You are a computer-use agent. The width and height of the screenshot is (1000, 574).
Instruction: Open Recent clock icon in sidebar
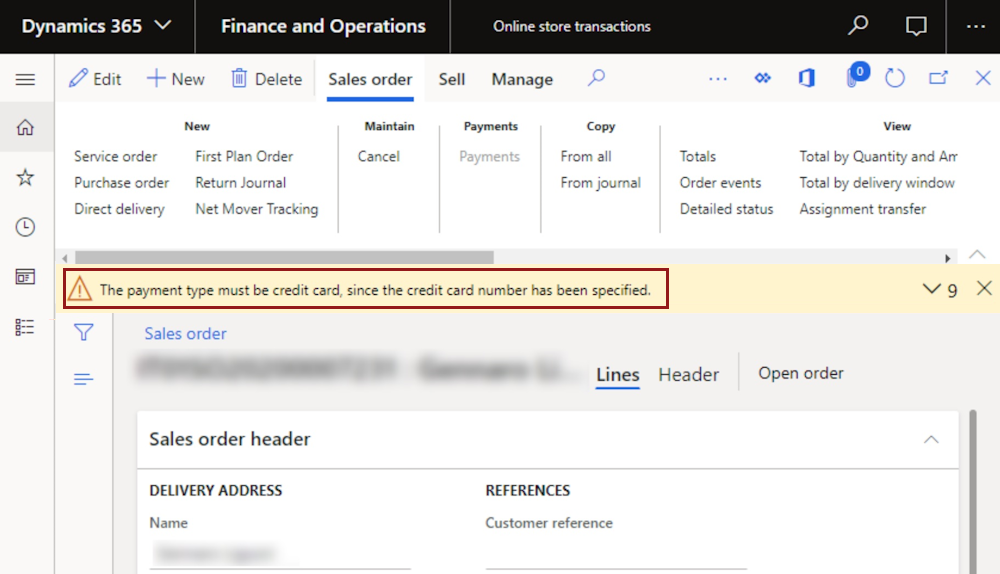pos(26,227)
